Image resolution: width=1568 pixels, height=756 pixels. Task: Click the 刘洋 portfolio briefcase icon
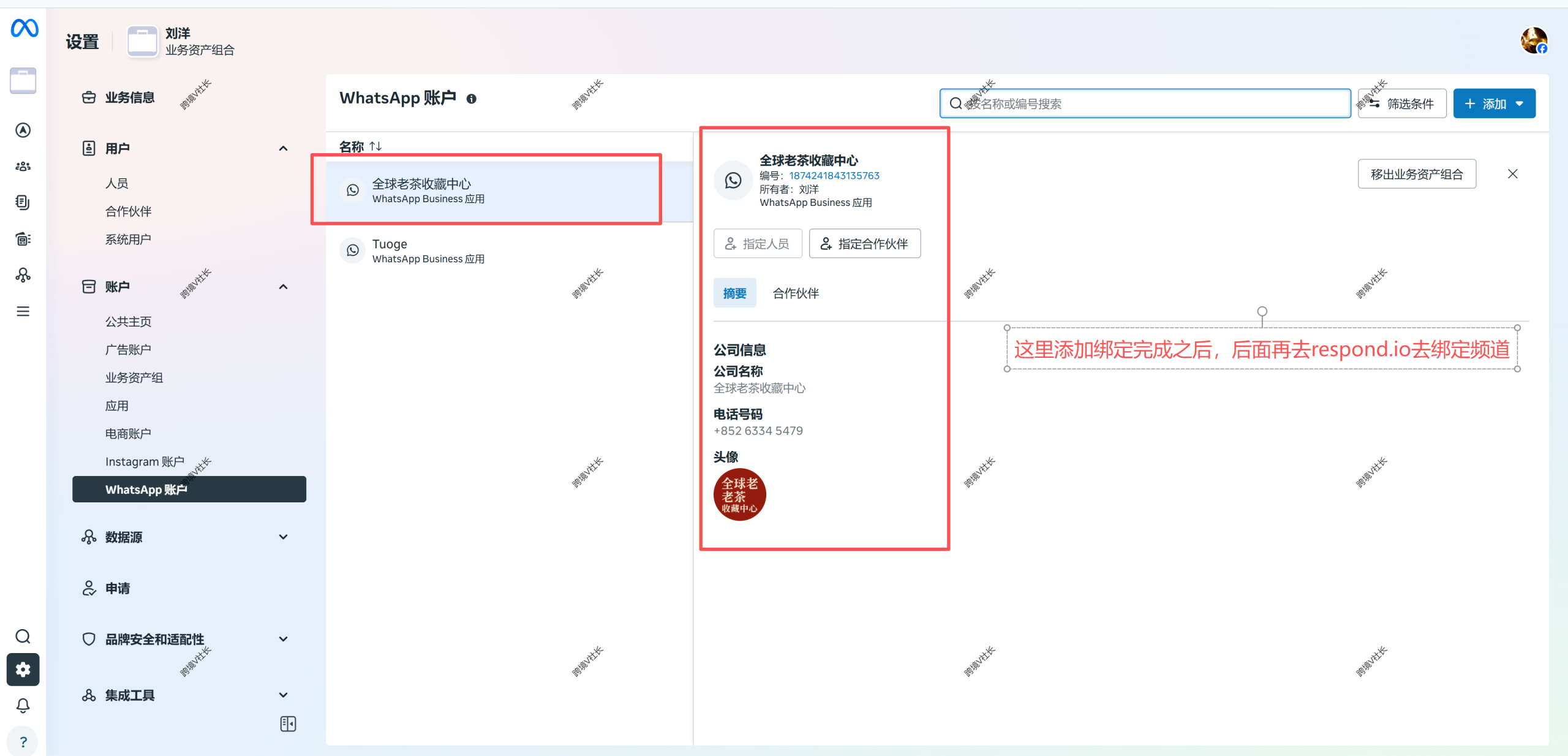pos(142,41)
